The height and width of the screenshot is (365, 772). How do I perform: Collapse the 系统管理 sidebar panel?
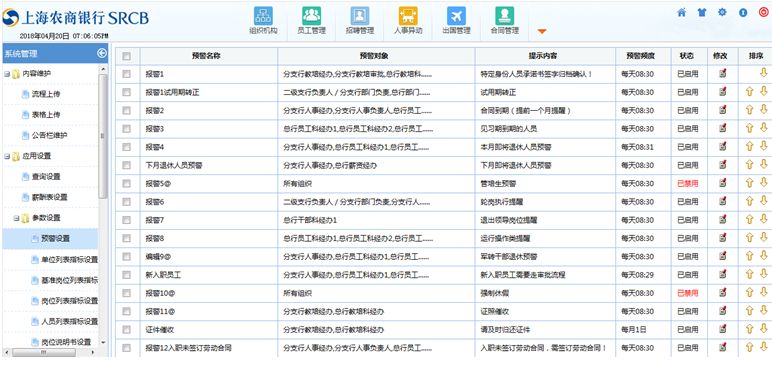pyautogui.click(x=101, y=53)
